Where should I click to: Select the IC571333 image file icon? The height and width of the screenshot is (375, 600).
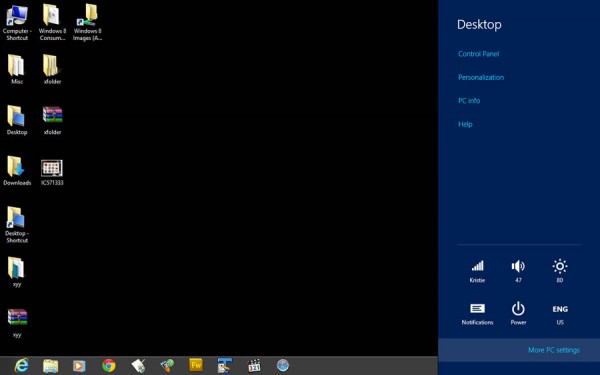point(52,173)
